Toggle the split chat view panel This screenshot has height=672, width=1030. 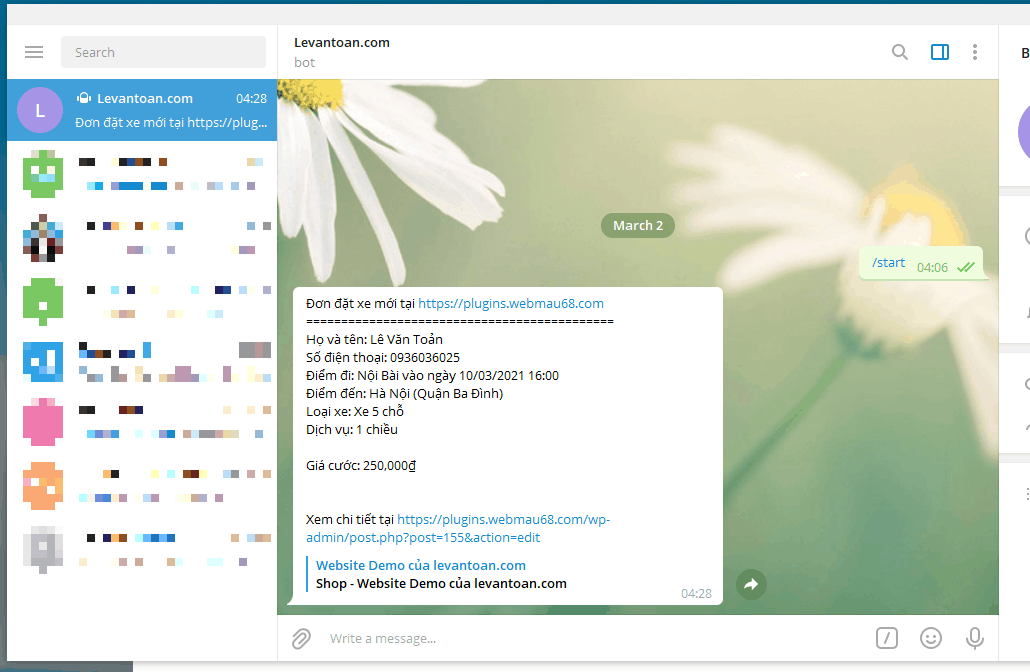click(x=940, y=51)
